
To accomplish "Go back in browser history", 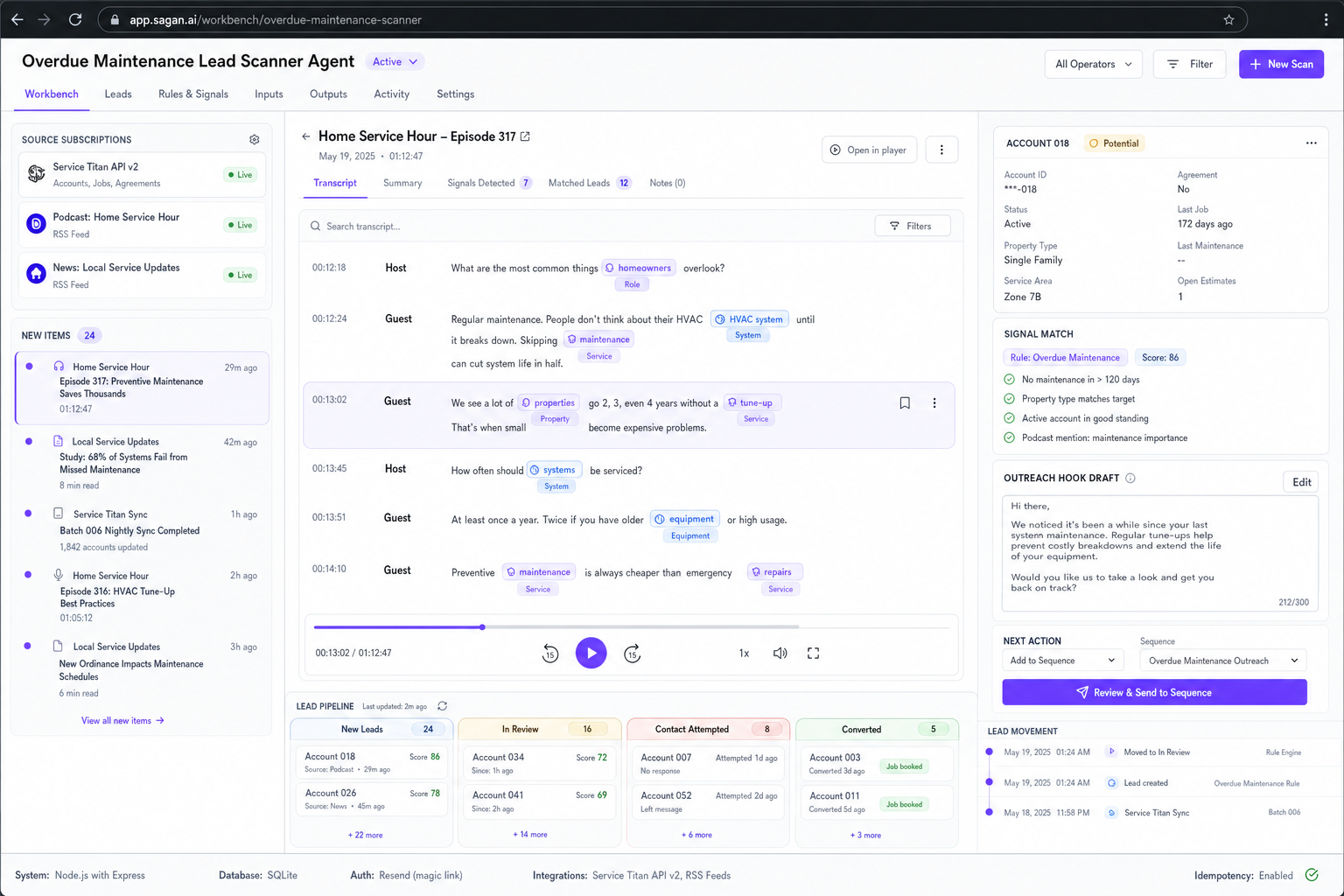I will point(17,19).
